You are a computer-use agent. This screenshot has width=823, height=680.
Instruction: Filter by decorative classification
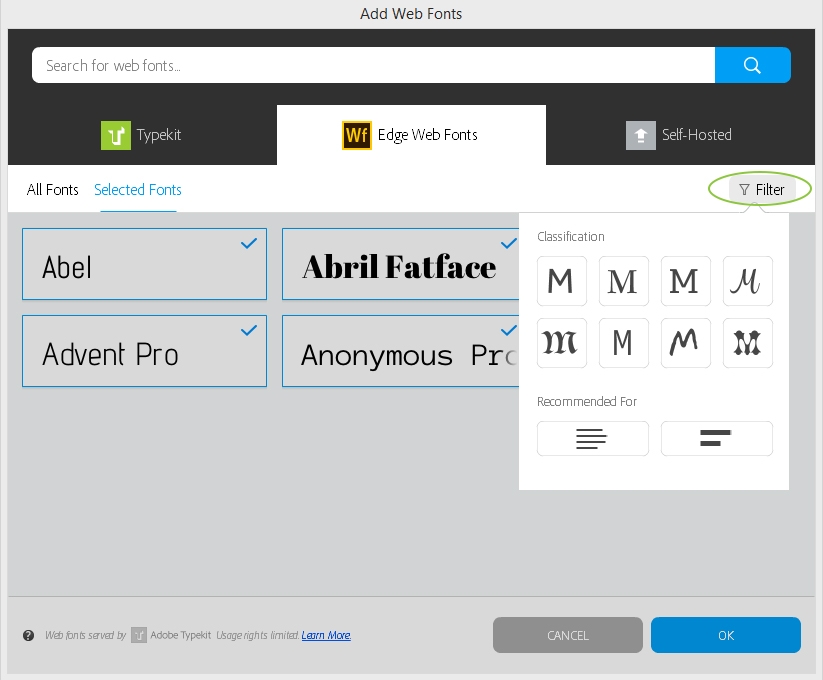[747, 343]
